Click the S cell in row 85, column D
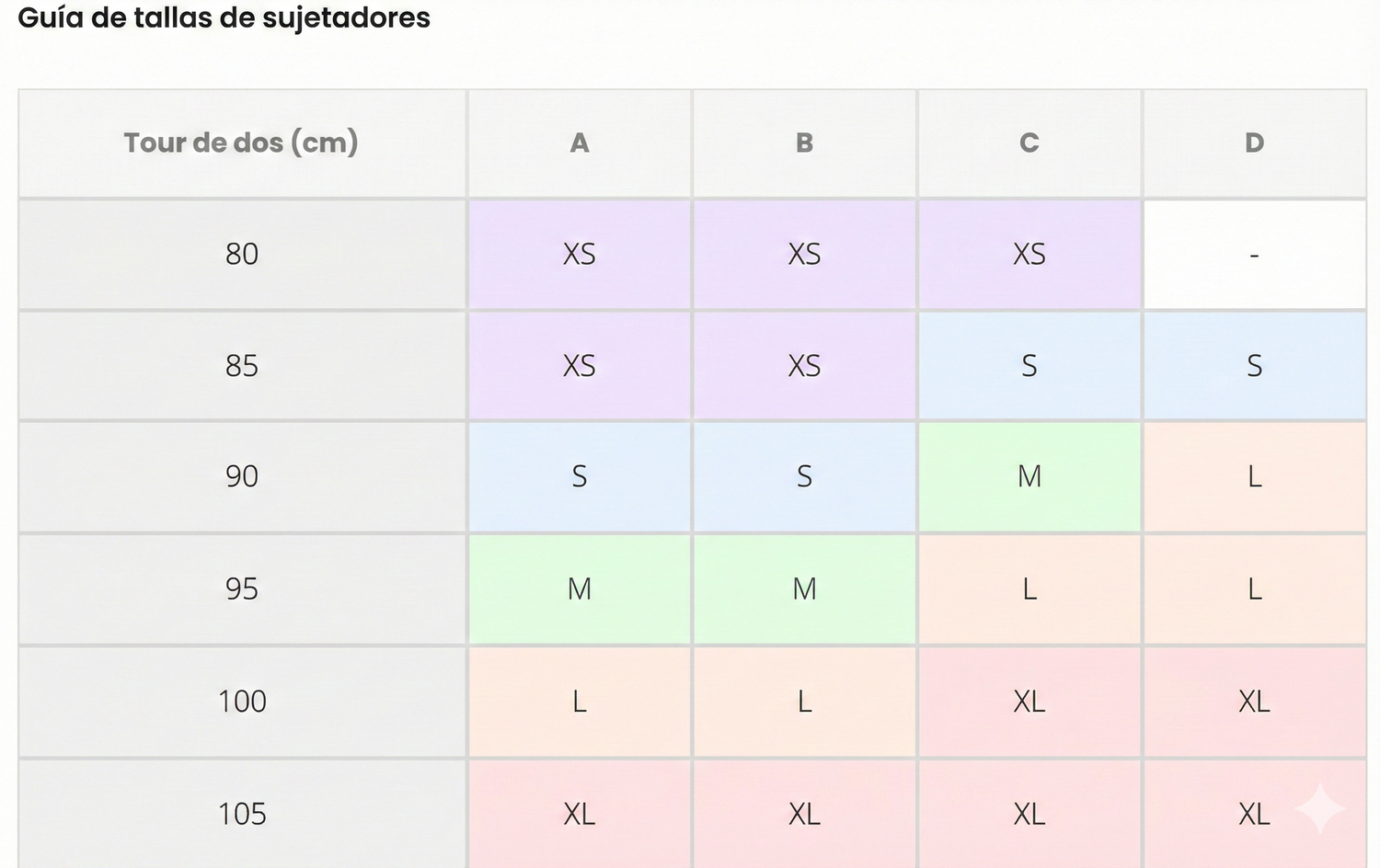1380x868 pixels. pos(1254,366)
